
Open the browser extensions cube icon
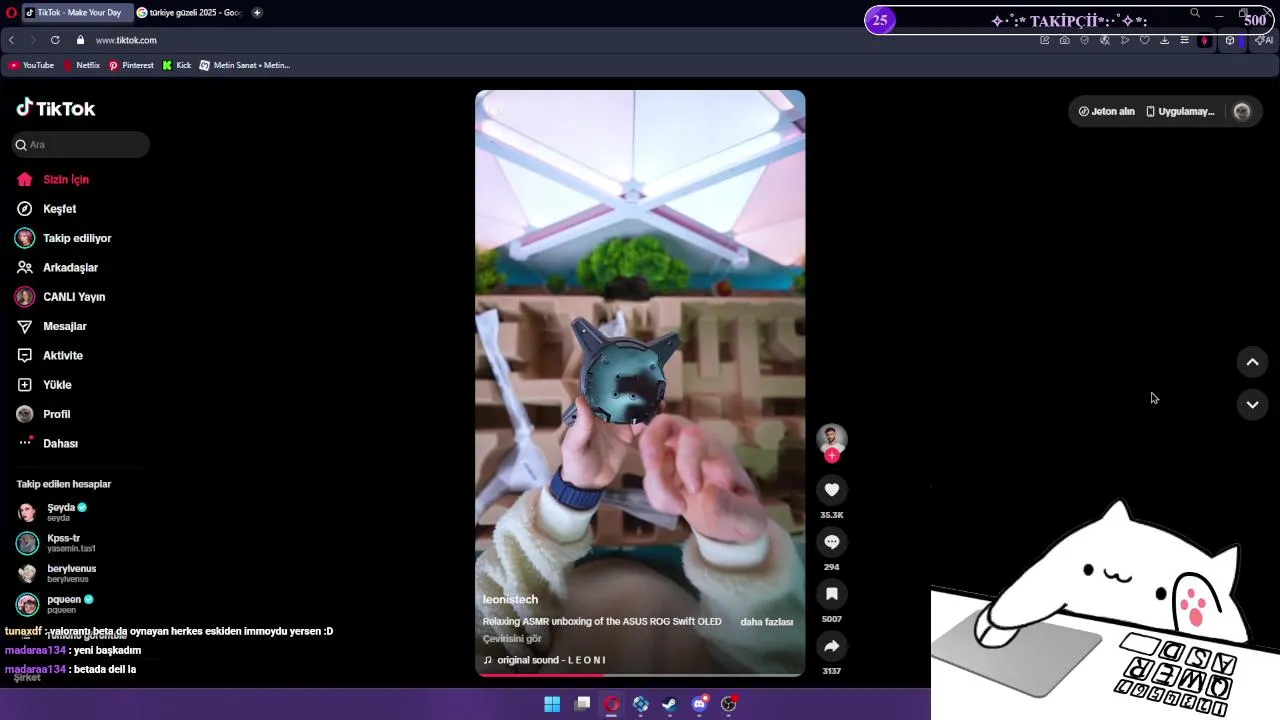tap(1230, 40)
